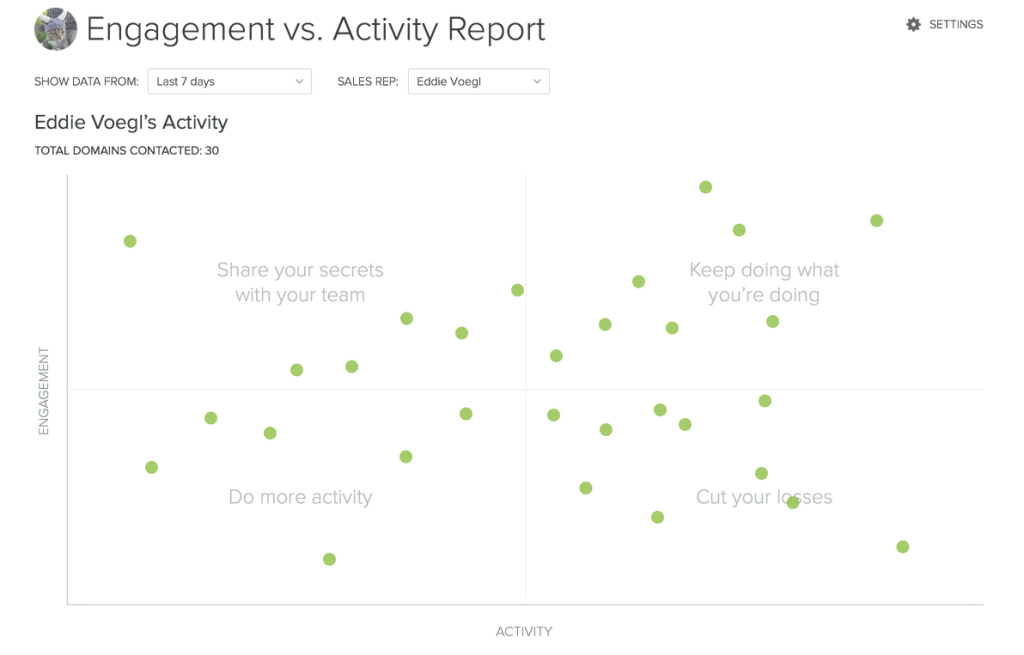Click the 'Do more activity' quadrant label

pyautogui.click(x=300, y=497)
